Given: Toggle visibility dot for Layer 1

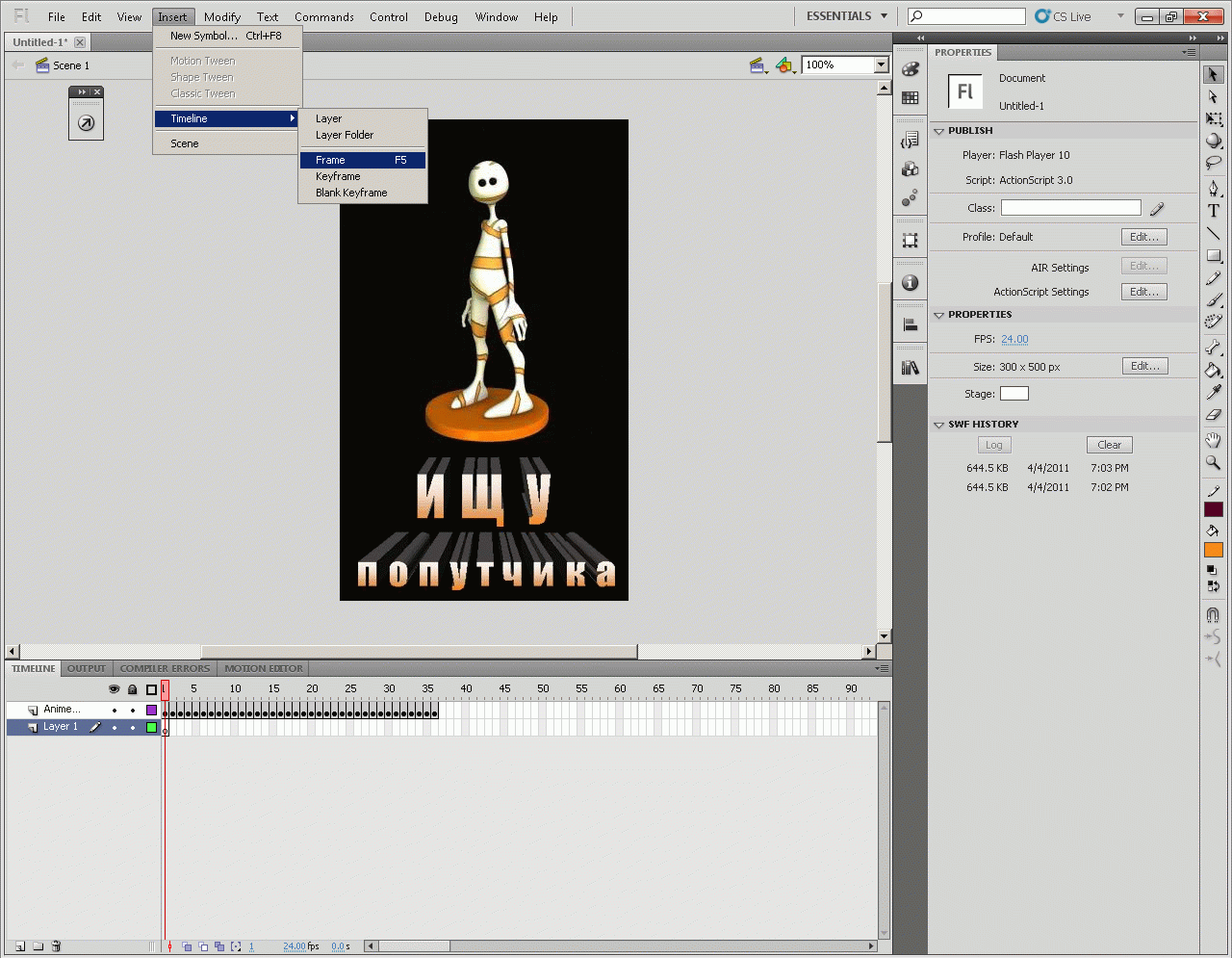Looking at the screenshot, I should click(x=115, y=728).
